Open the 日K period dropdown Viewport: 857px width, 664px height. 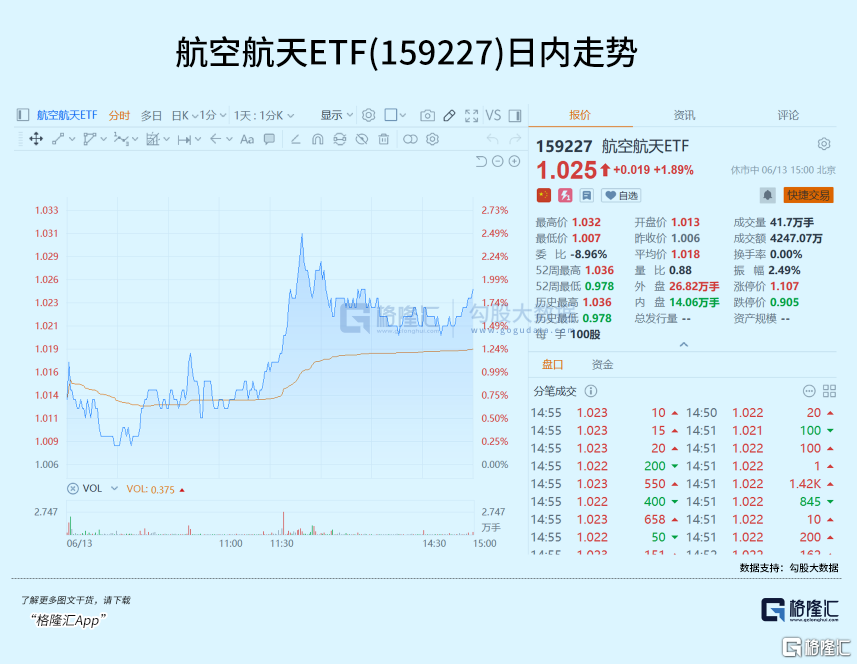coord(184,115)
